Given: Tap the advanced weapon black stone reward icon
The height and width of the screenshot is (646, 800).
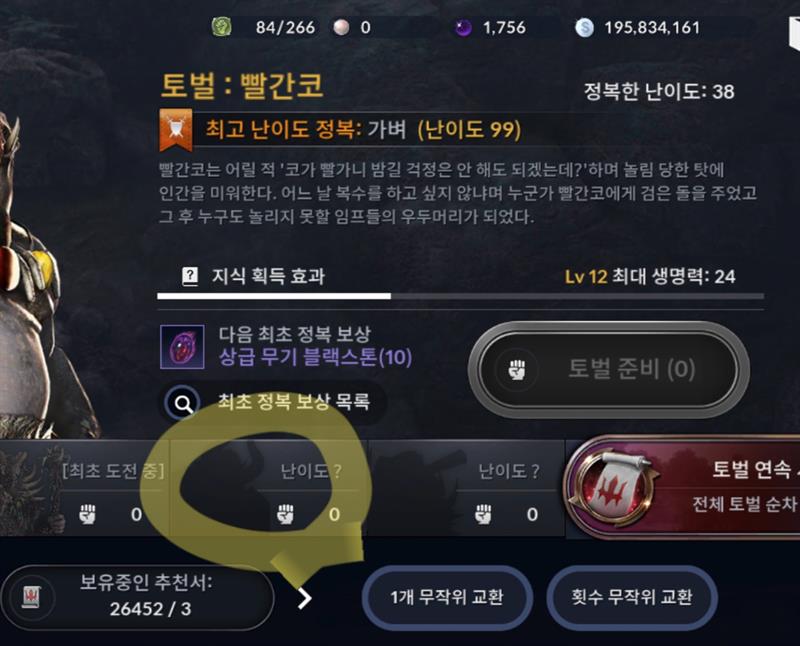Looking at the screenshot, I should point(182,347).
